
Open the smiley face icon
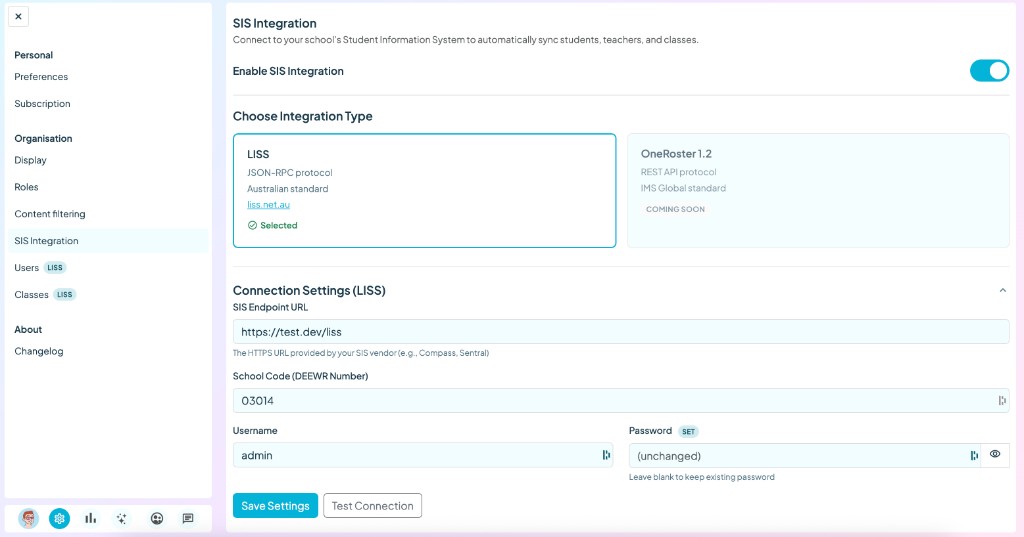click(157, 519)
